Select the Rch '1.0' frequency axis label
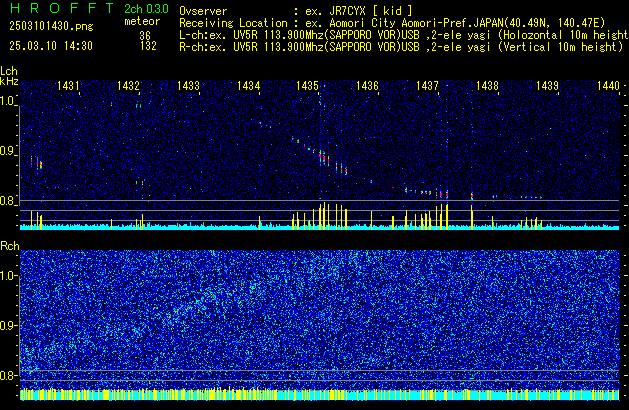The image size is (629, 410). 8,276
